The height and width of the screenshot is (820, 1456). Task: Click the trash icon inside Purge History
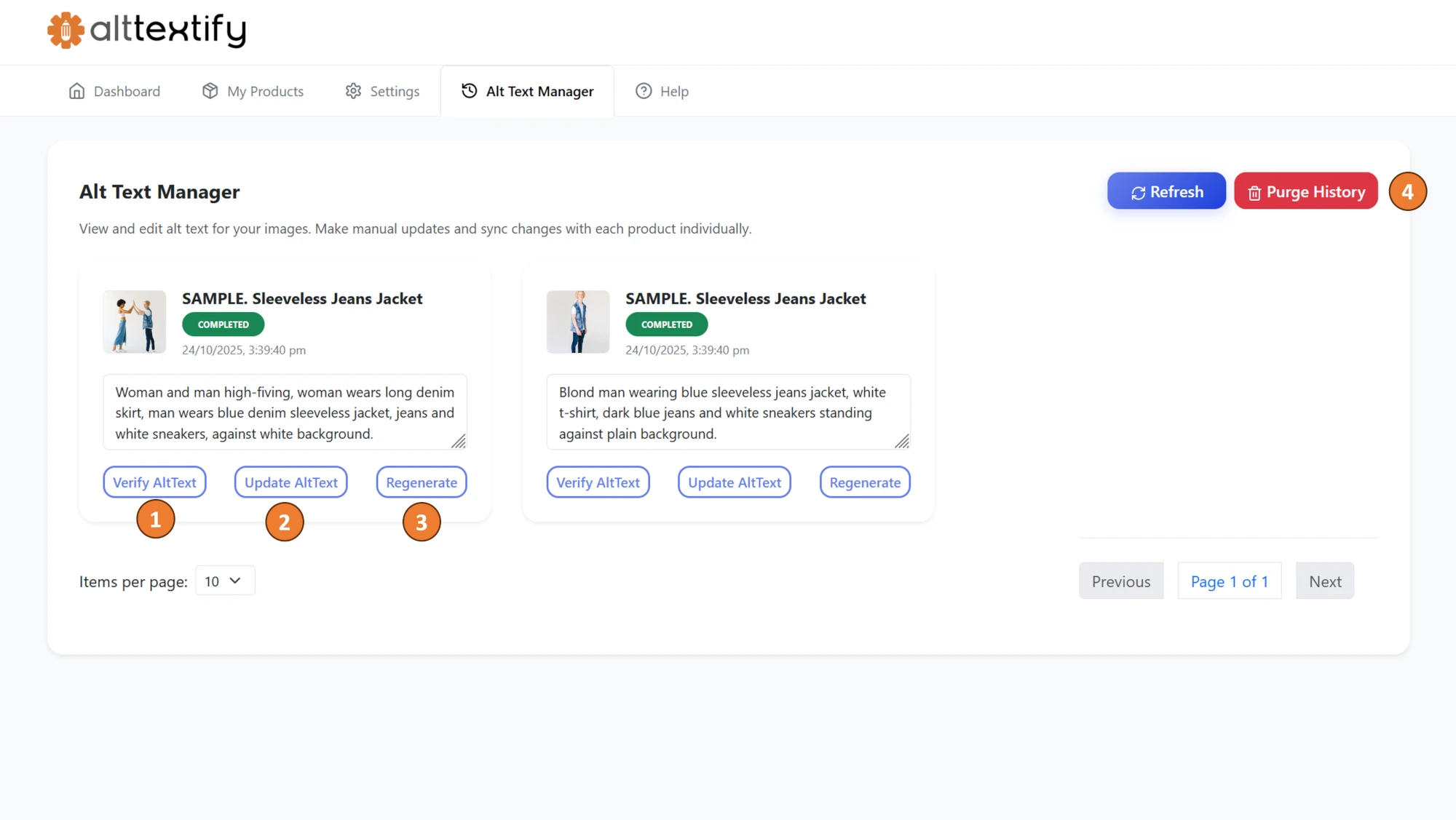pos(1254,192)
